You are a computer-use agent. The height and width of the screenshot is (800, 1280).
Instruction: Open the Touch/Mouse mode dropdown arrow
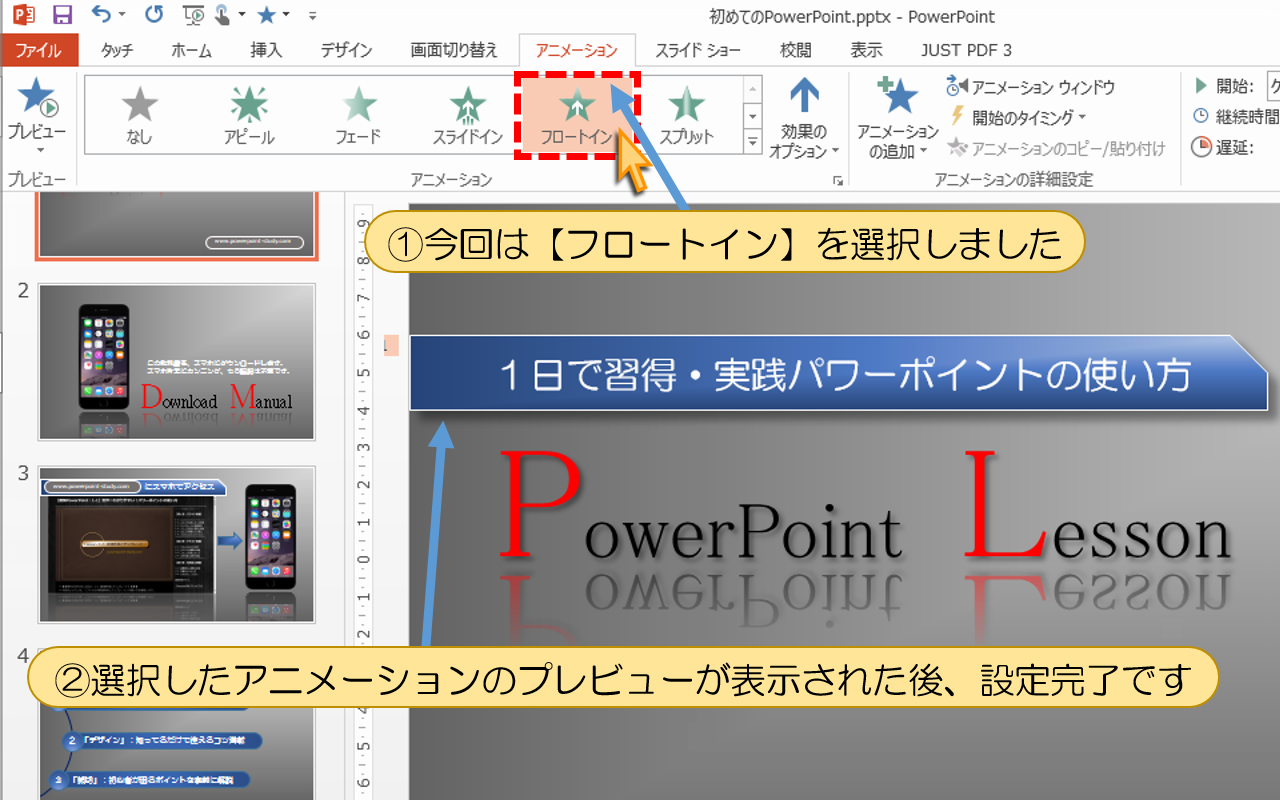tap(241, 16)
